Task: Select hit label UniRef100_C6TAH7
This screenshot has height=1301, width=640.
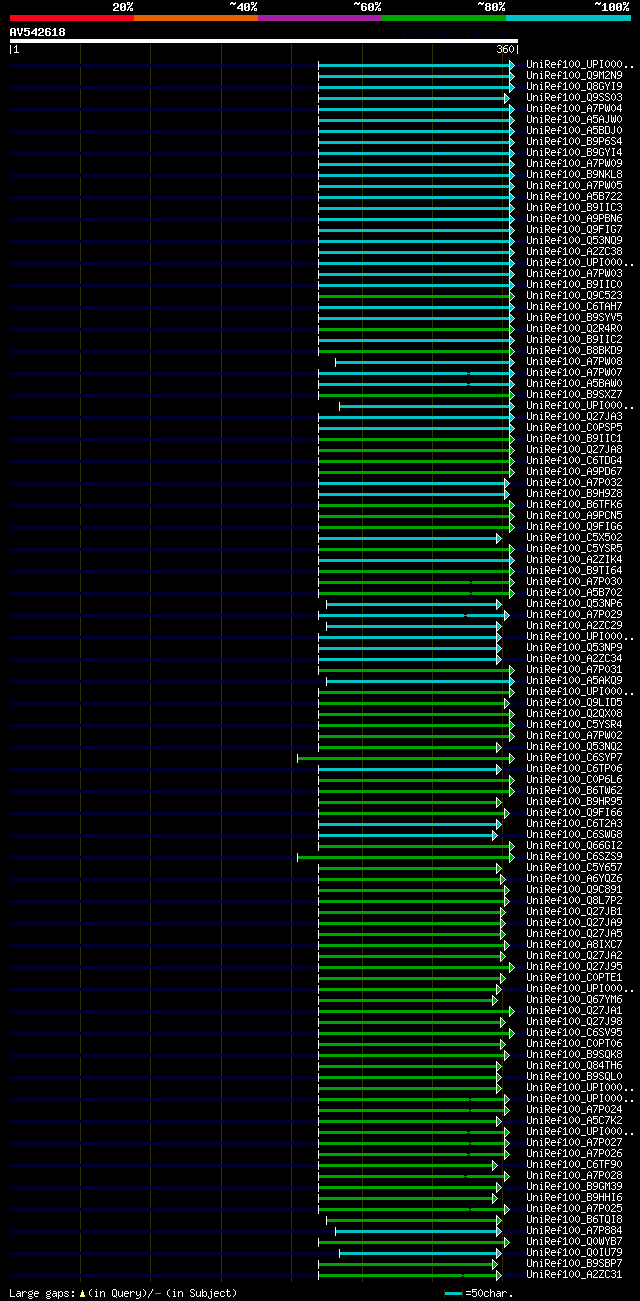Action: click(574, 306)
